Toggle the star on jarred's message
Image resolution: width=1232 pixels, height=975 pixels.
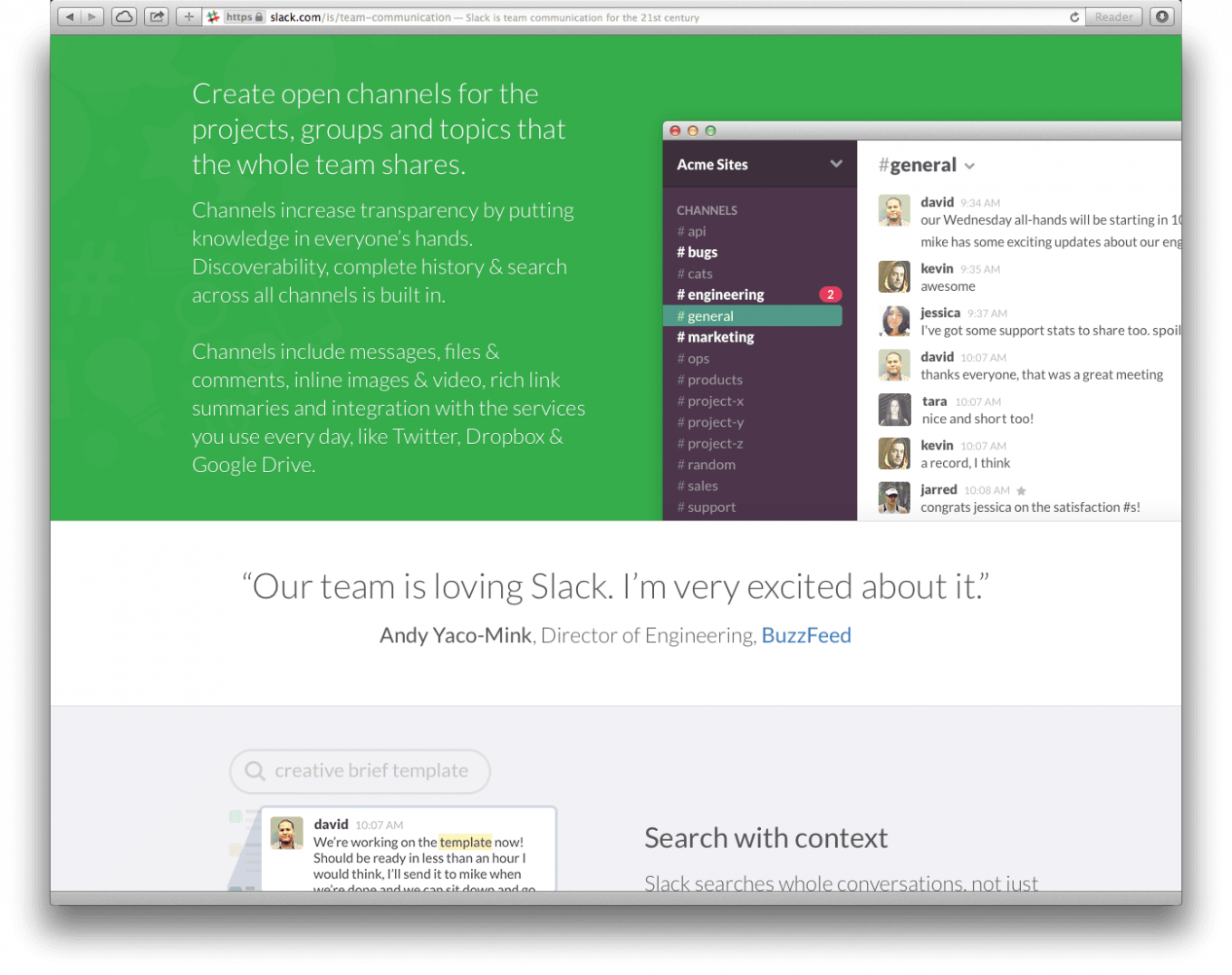1021,490
